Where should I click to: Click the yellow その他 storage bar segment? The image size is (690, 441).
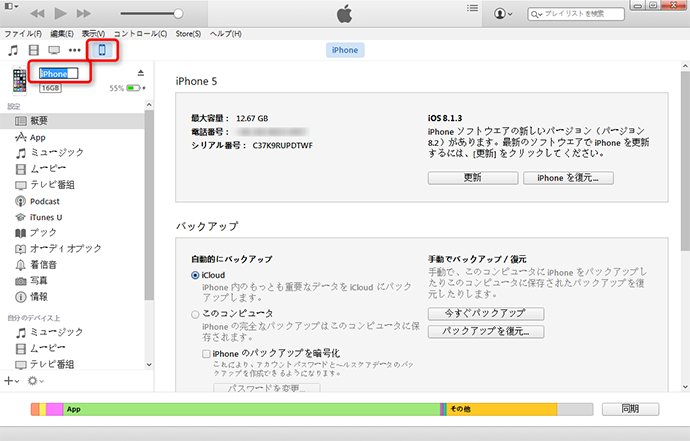point(502,409)
